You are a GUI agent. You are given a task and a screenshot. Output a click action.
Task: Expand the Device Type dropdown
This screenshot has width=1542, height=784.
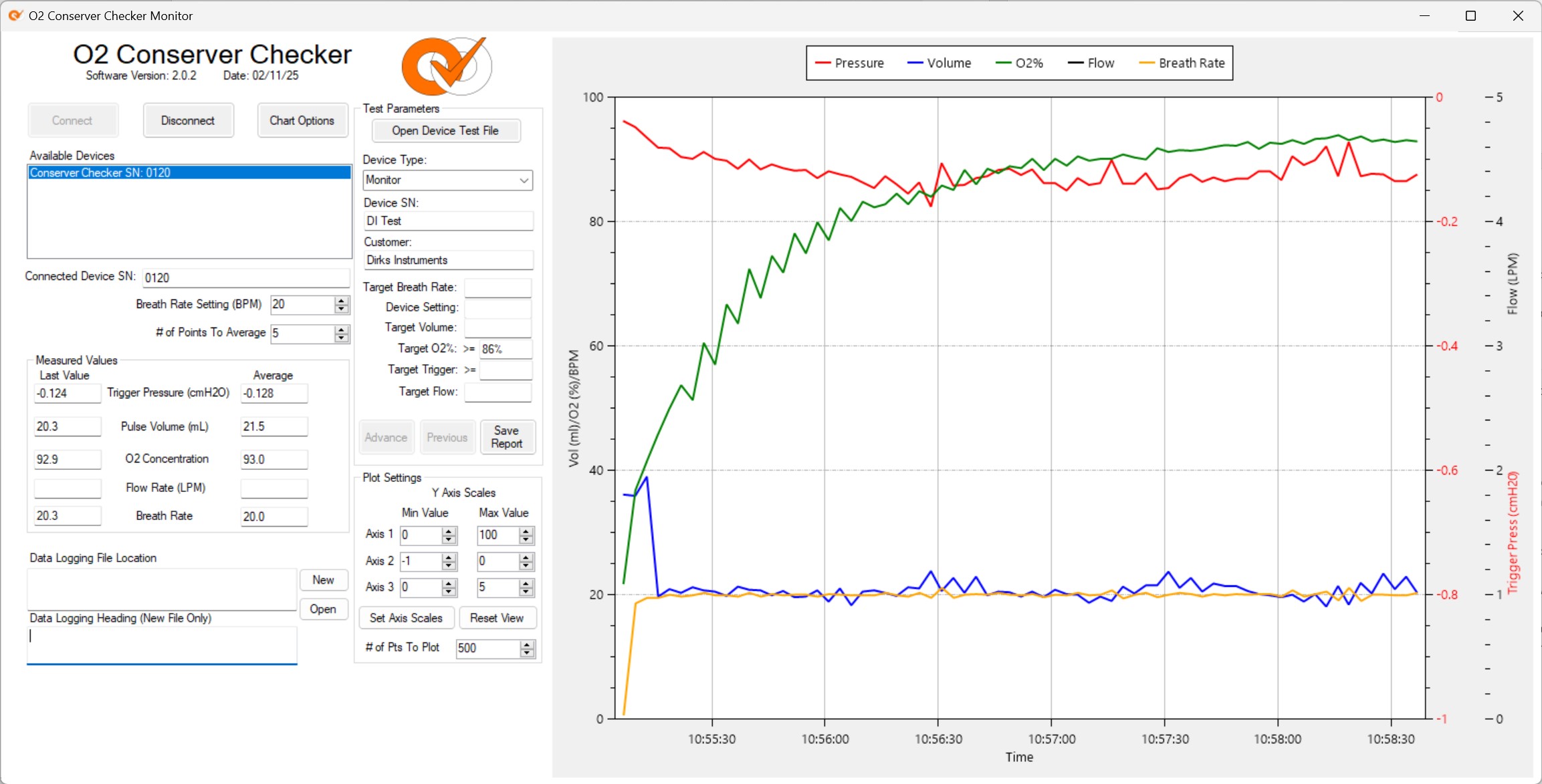524,180
